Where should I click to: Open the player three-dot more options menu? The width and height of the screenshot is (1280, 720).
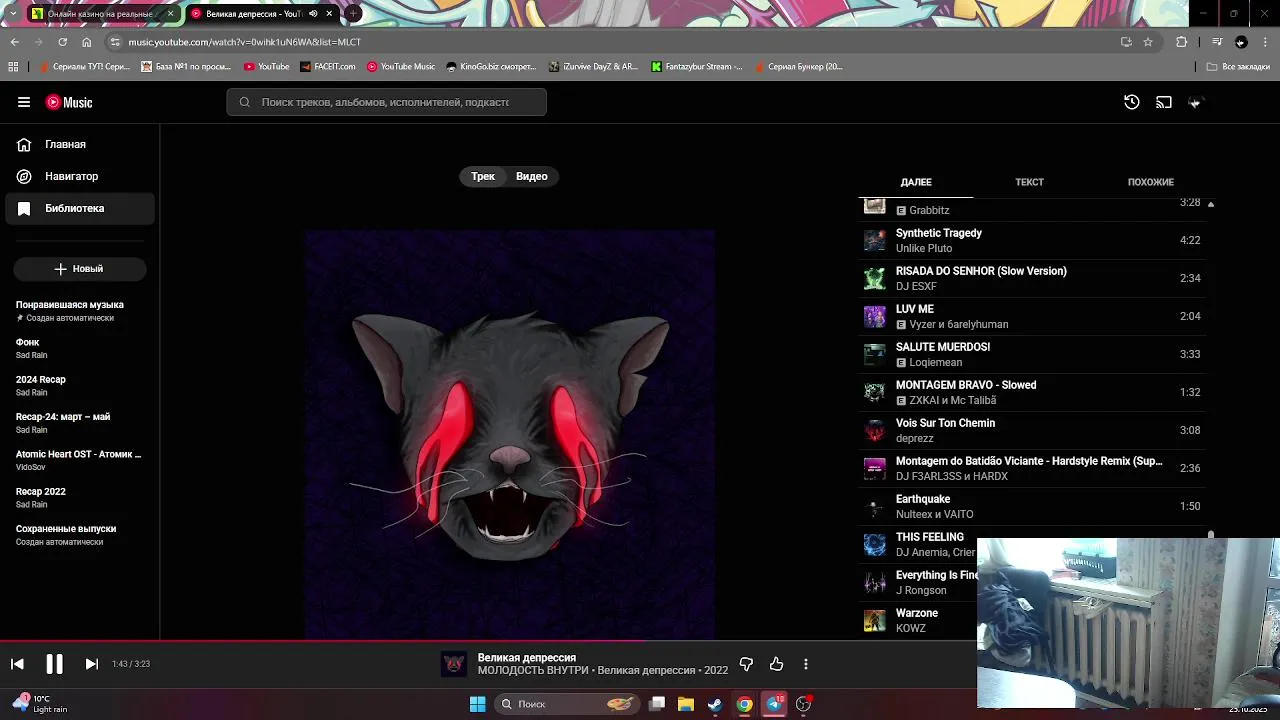click(806, 664)
